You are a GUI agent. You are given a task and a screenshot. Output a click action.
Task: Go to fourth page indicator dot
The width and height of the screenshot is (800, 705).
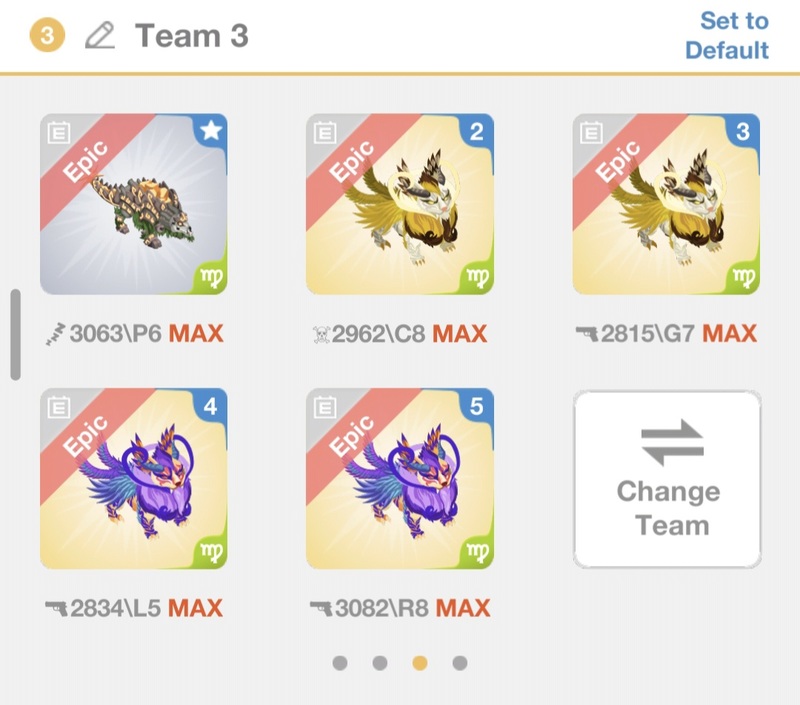pyautogui.click(x=460, y=663)
